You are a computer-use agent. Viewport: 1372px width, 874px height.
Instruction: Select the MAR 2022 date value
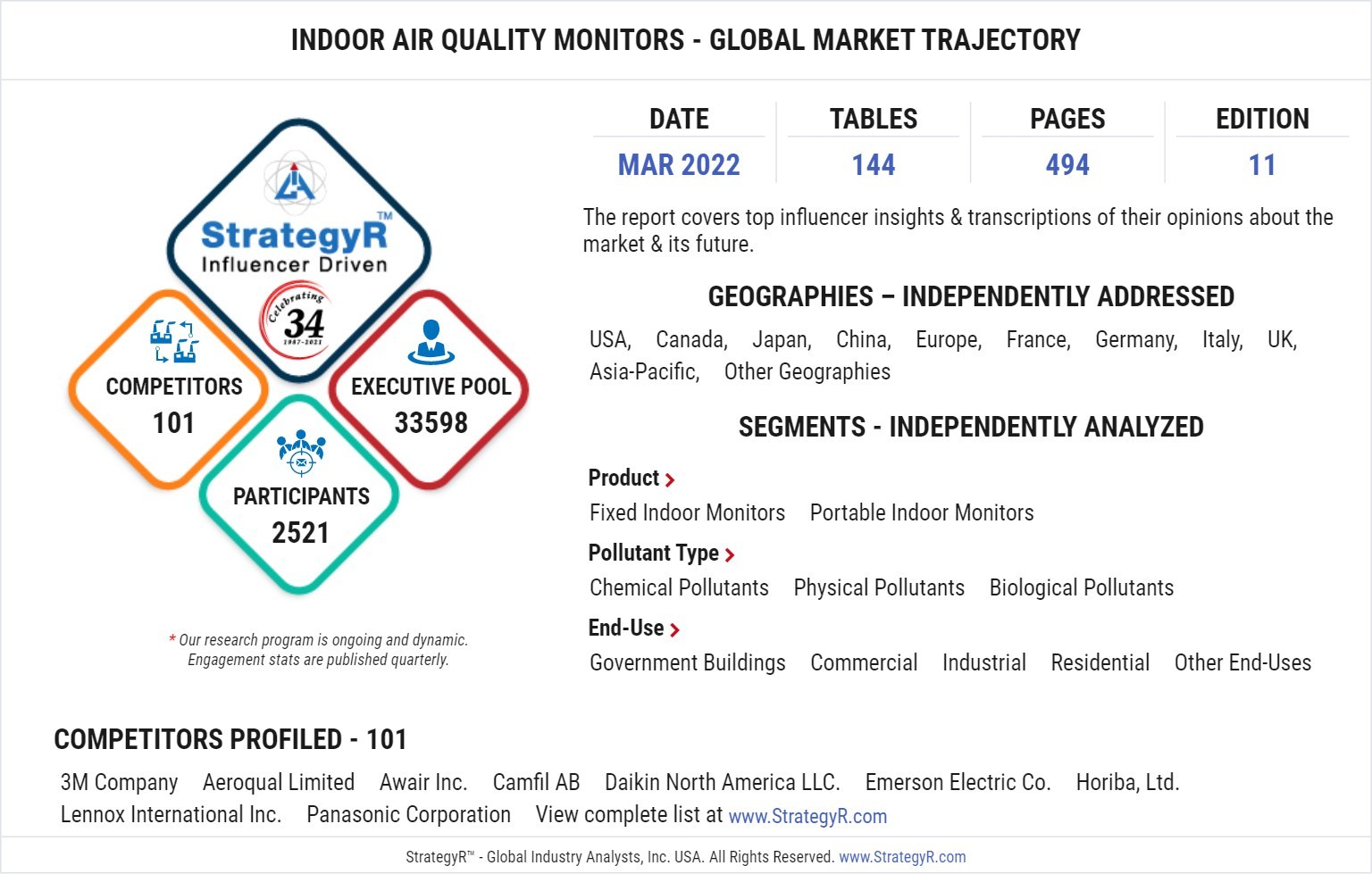(x=679, y=165)
